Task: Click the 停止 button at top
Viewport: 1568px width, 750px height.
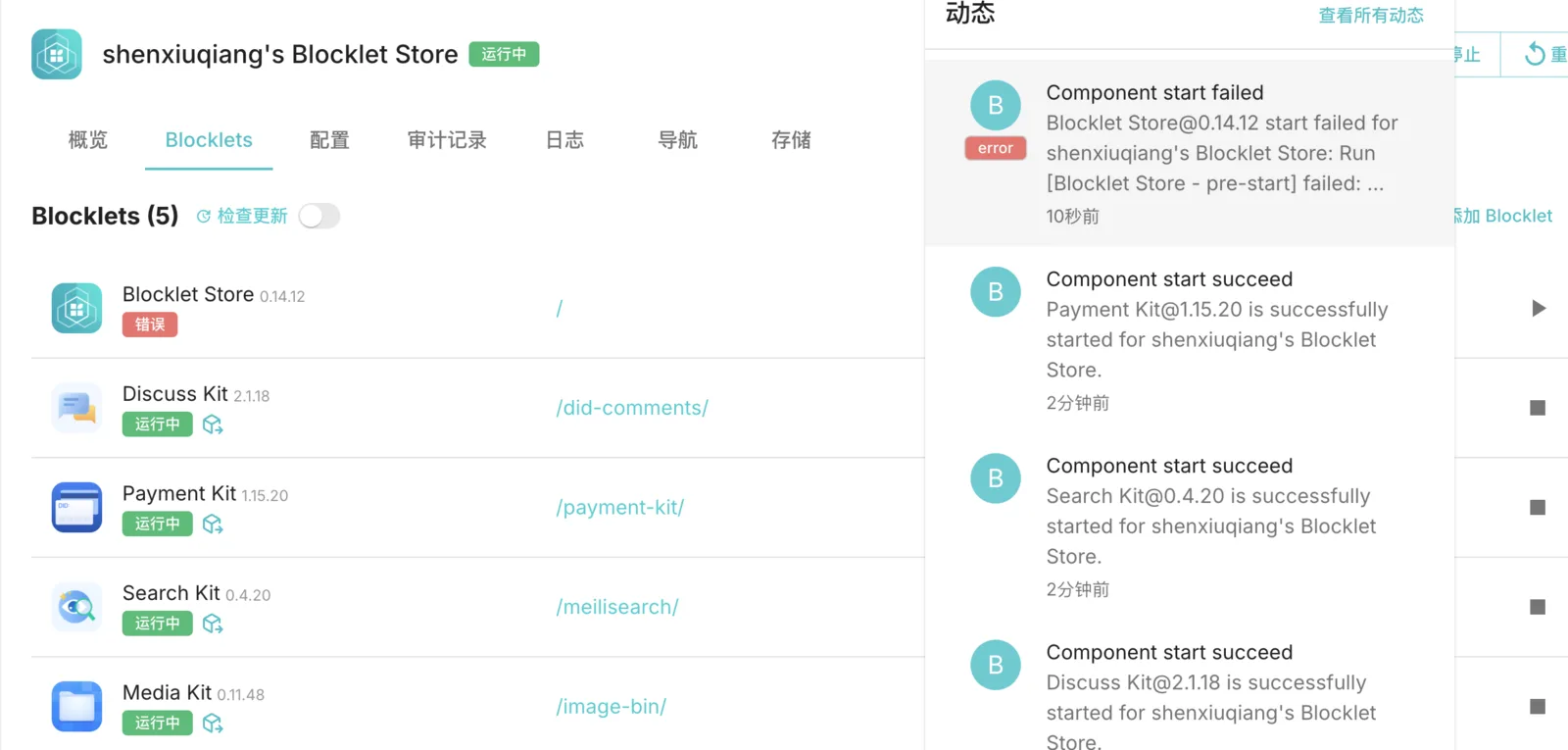Action: [x=1468, y=55]
